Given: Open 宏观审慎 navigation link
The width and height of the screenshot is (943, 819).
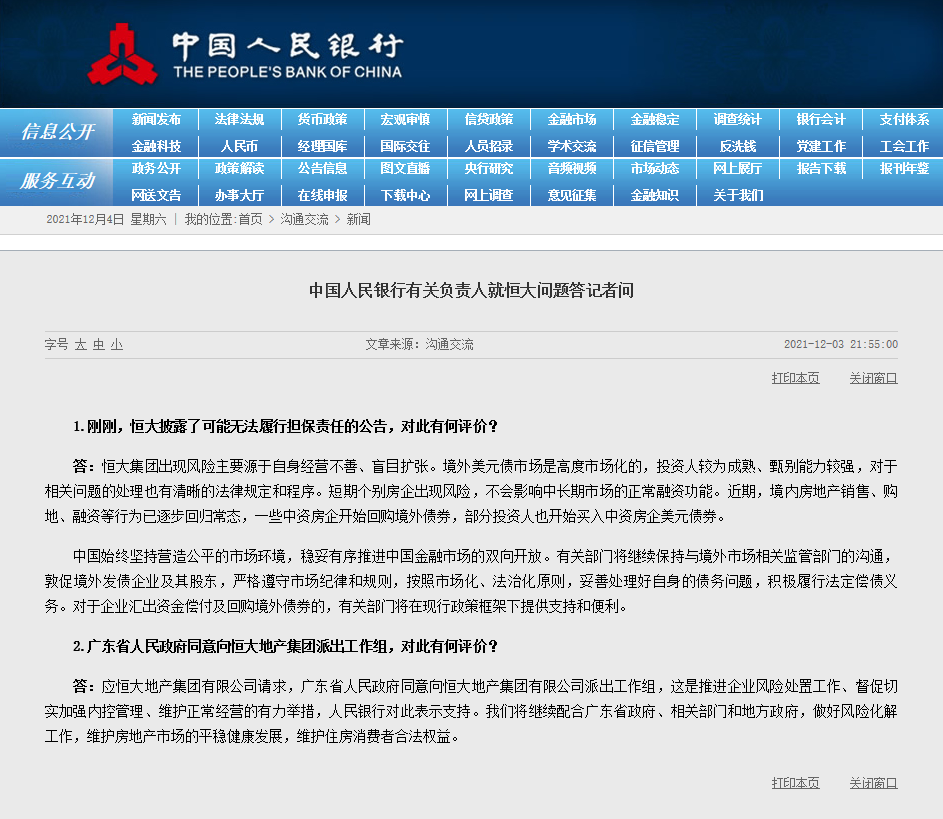Looking at the screenshot, I should 405,119.
